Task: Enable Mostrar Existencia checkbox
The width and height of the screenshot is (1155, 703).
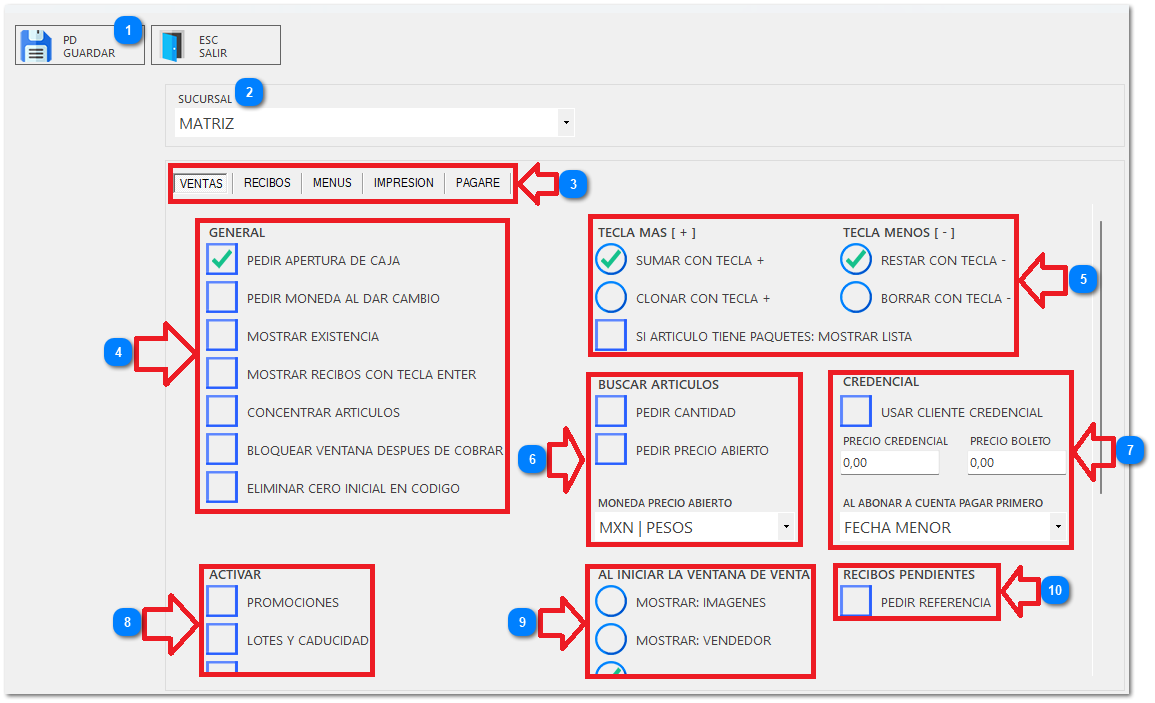Action: point(222,336)
